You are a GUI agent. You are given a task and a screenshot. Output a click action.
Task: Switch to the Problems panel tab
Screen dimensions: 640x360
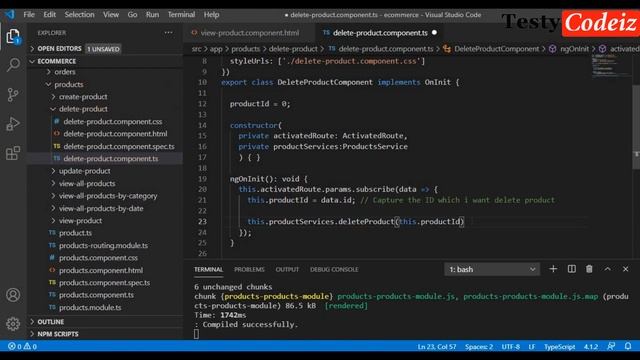[249, 269]
